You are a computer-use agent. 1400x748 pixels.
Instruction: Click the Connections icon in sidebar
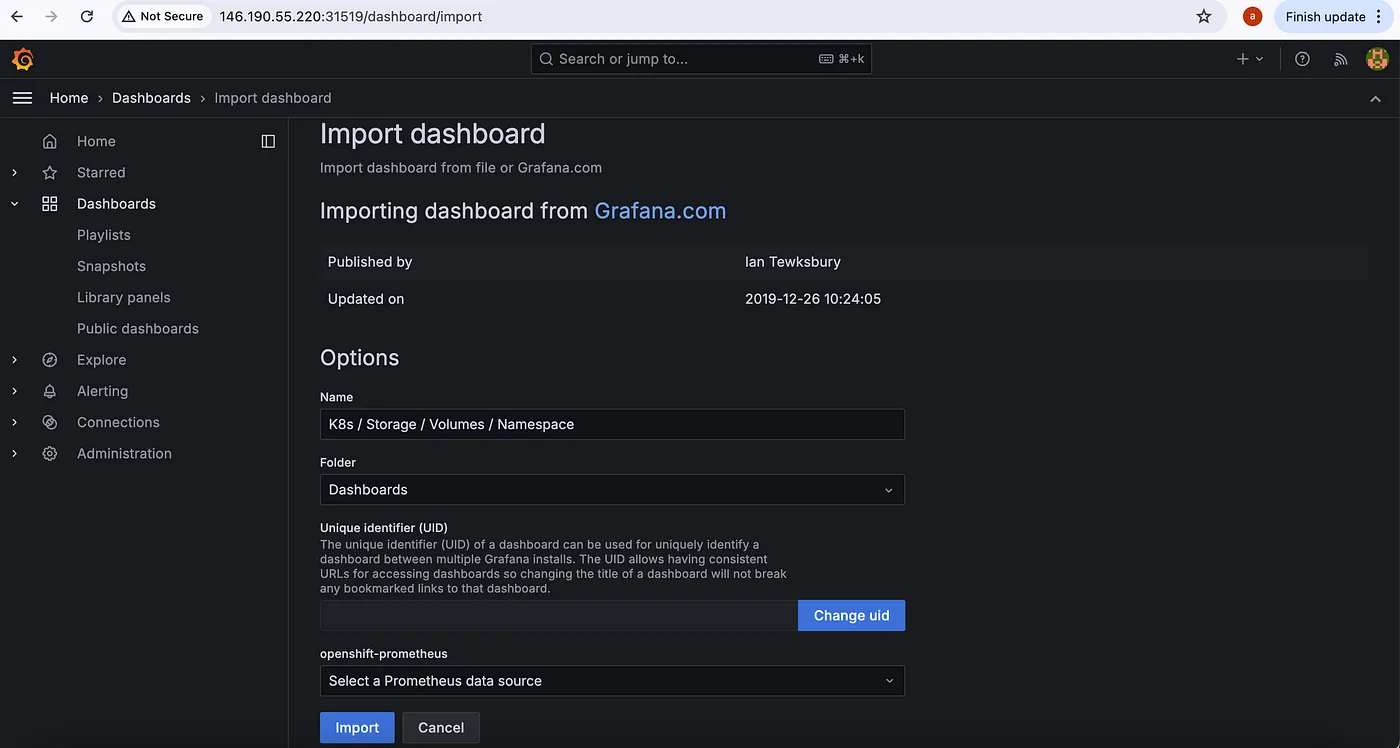[x=50, y=422]
